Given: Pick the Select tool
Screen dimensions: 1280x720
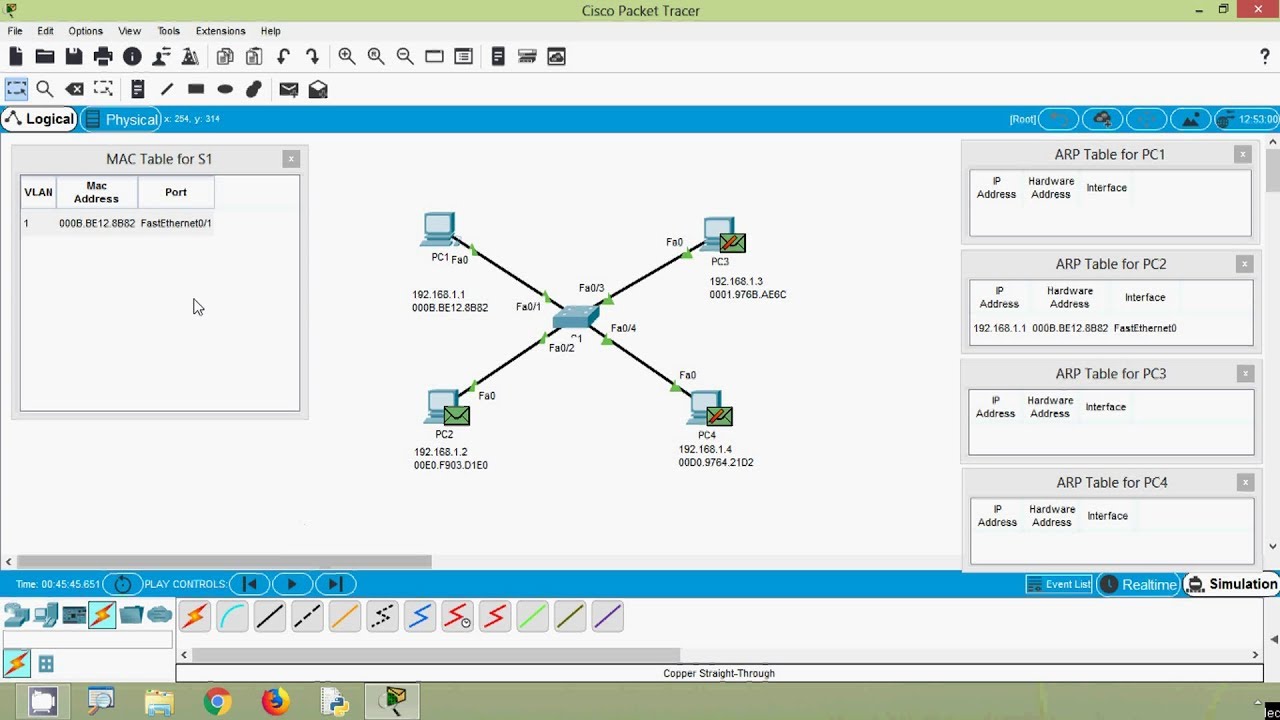Looking at the screenshot, I should 16,89.
